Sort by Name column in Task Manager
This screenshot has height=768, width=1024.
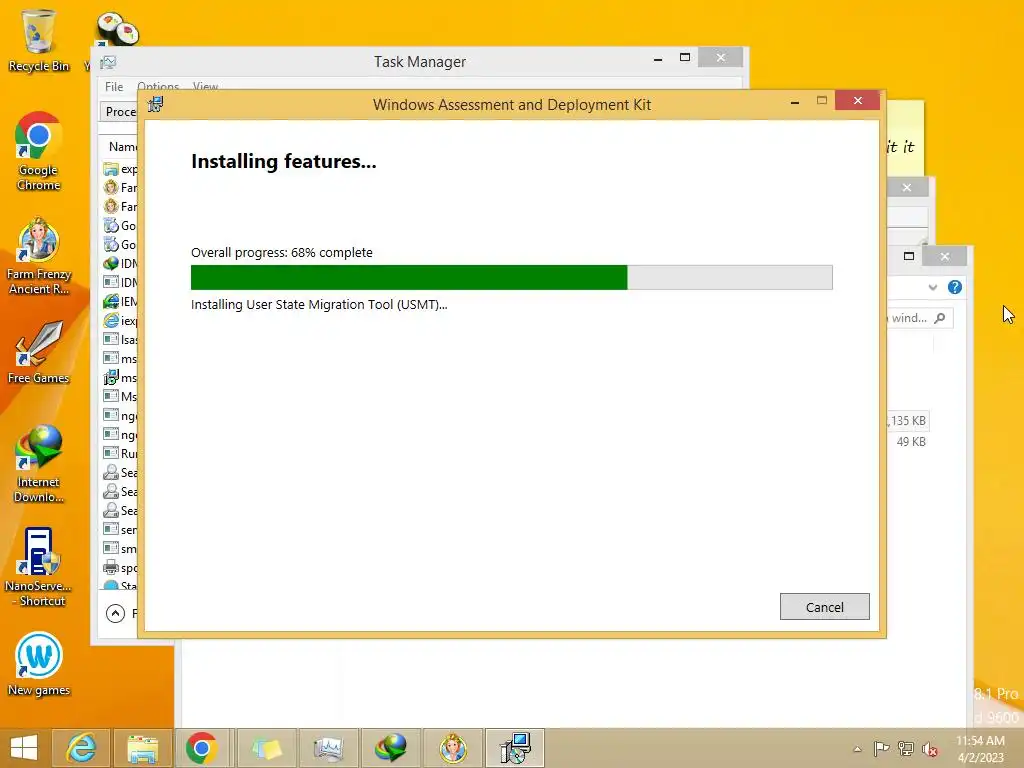122,146
